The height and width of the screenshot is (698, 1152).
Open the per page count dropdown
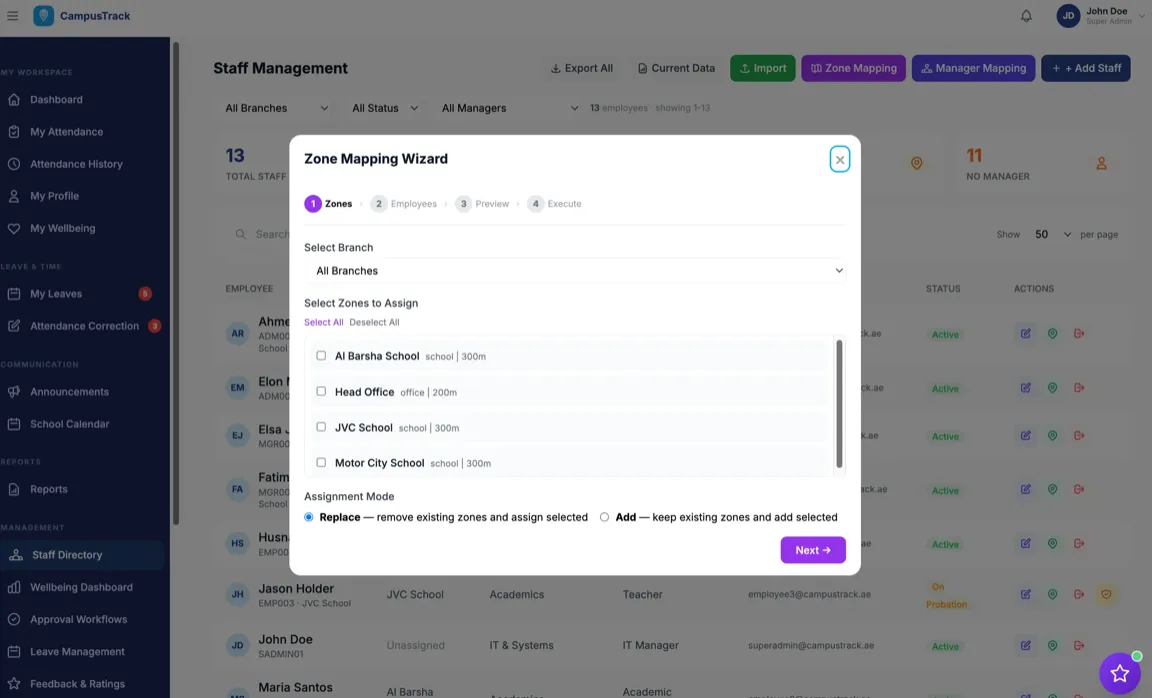tap(1052, 234)
